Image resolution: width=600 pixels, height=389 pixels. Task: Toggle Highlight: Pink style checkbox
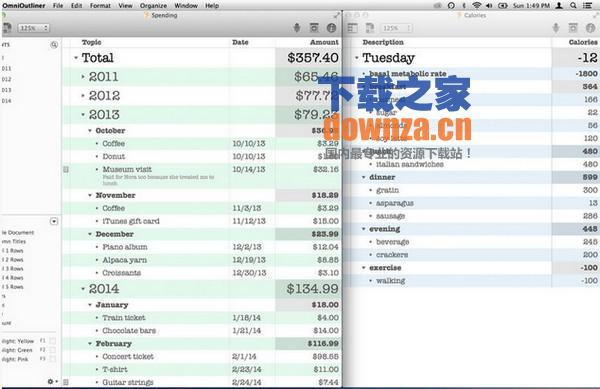tap(52, 359)
